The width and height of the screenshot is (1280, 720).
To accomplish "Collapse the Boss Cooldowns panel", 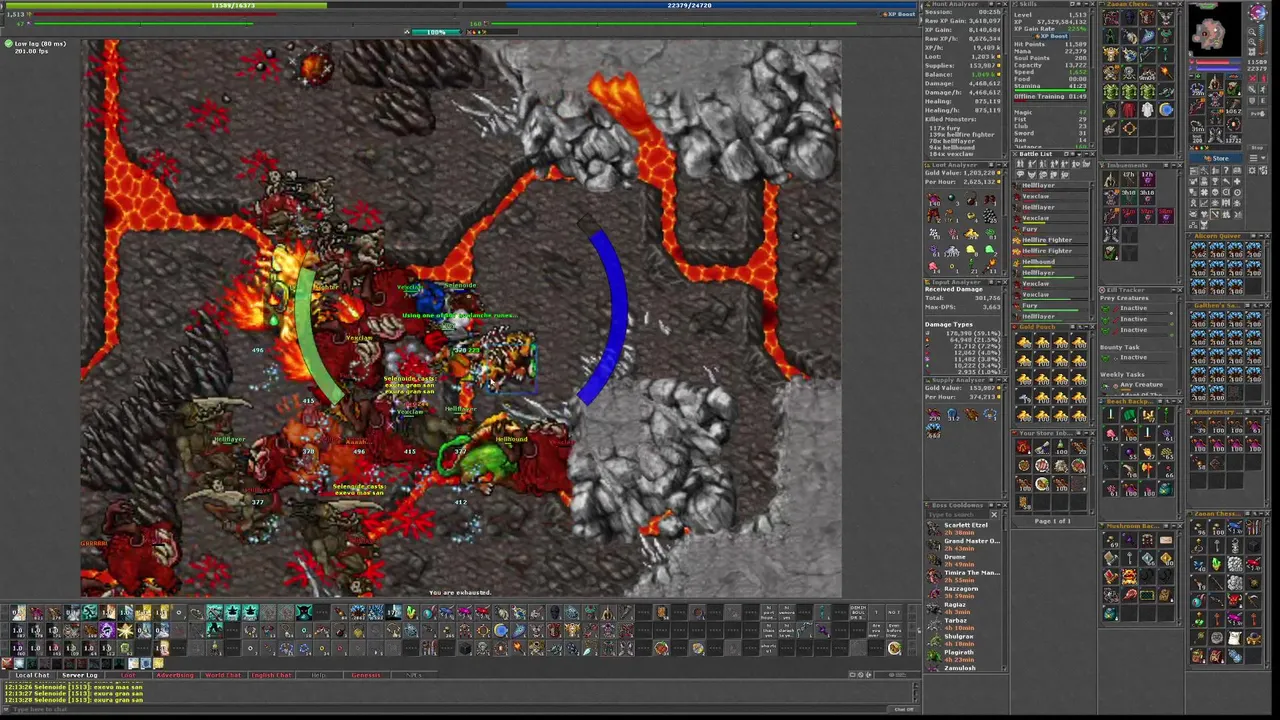I will coord(999,505).
